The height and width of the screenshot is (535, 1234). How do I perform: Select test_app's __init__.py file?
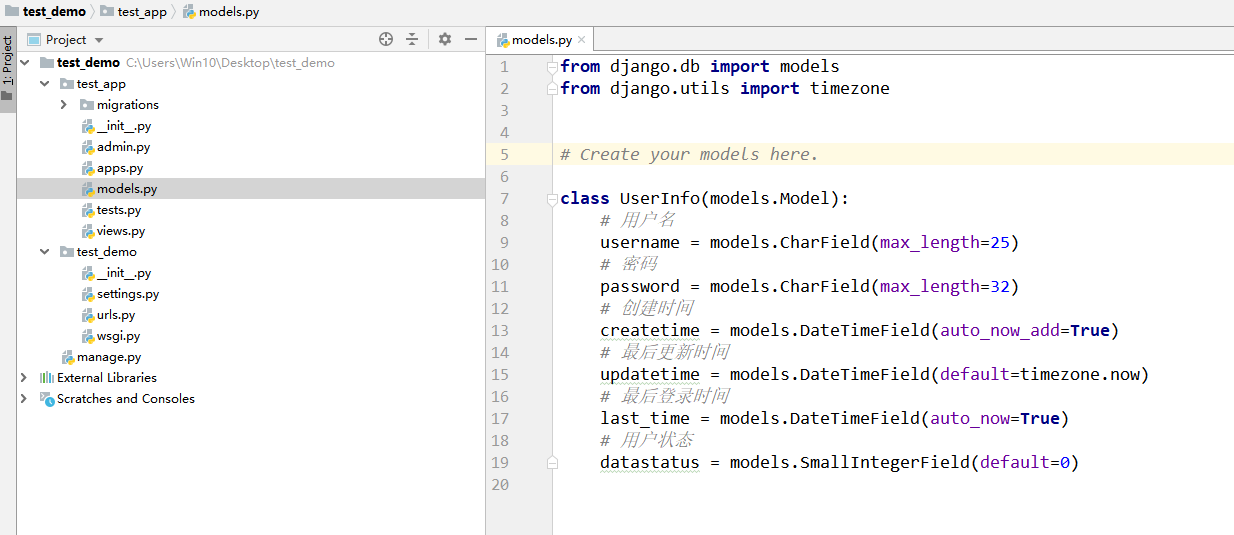(x=124, y=126)
